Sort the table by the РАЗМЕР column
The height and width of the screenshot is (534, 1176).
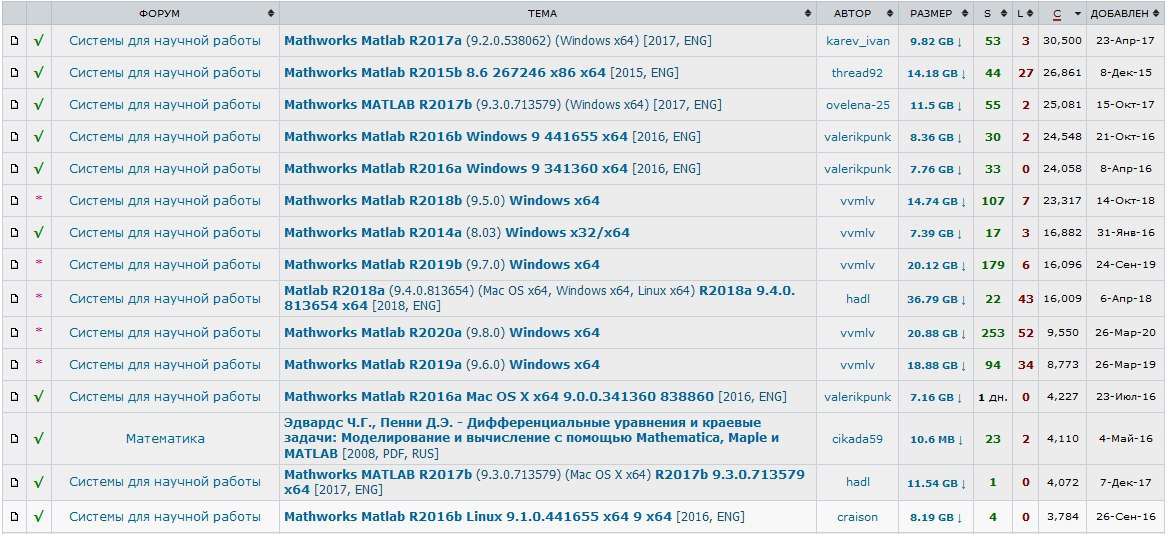coord(936,14)
